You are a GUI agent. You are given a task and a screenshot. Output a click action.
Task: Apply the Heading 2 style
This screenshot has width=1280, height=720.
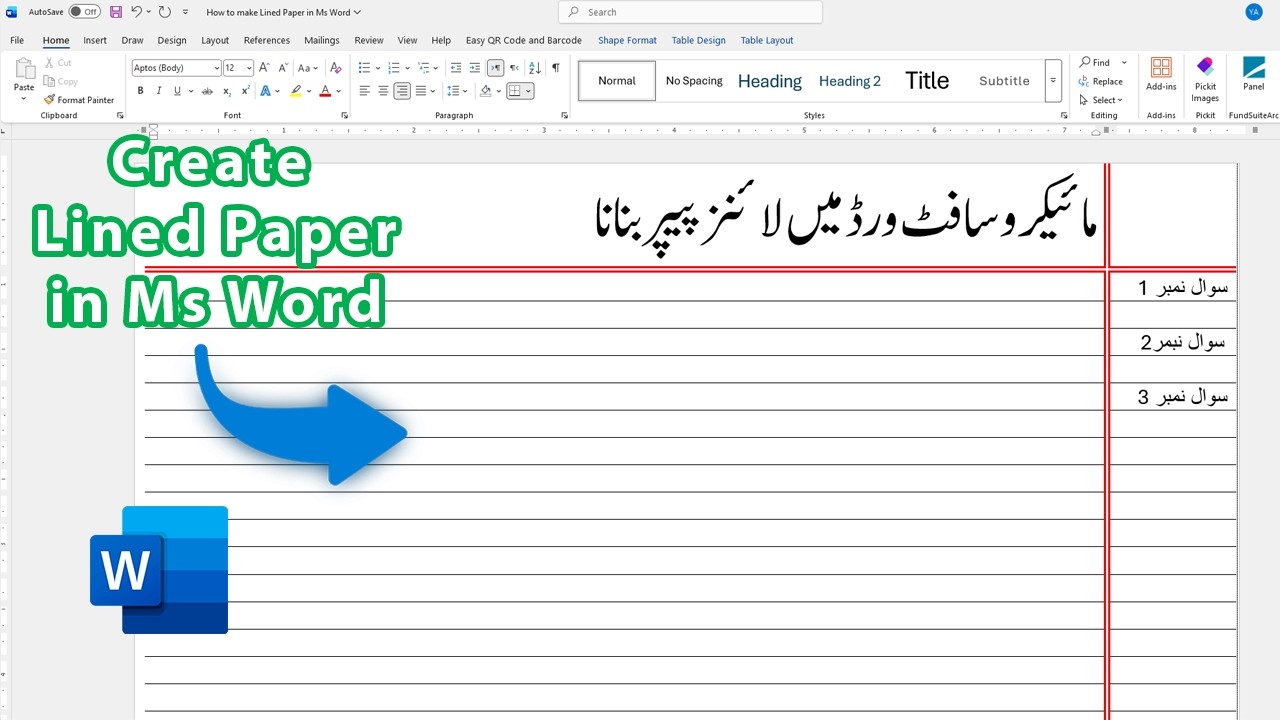pos(850,81)
